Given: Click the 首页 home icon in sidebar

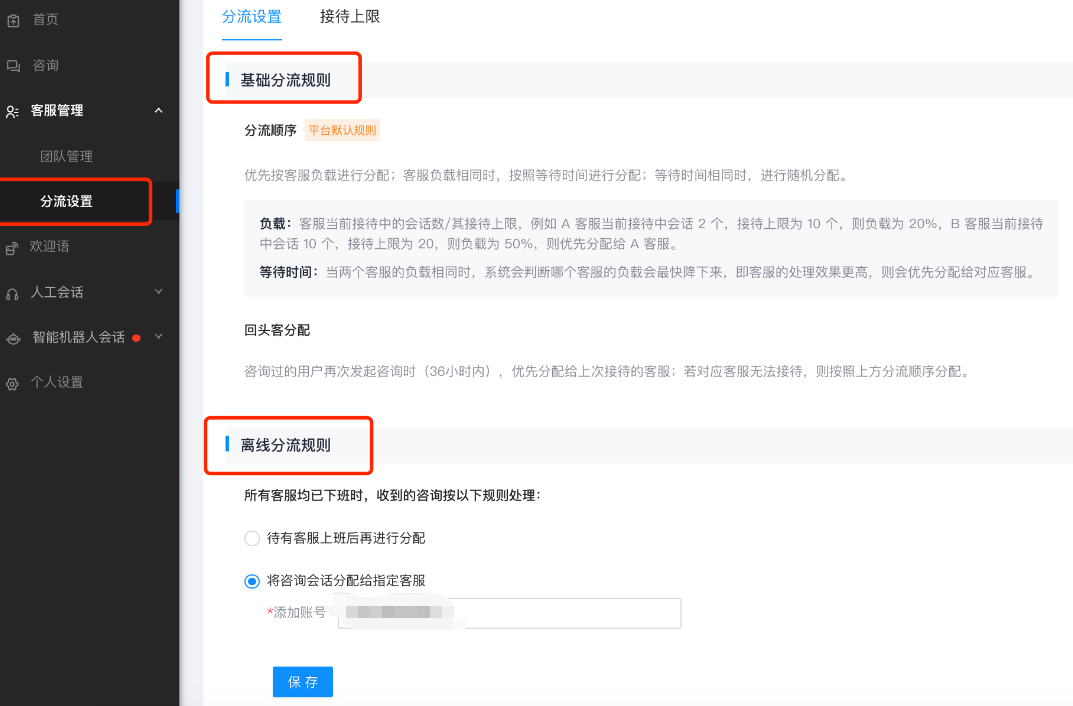Looking at the screenshot, I should point(13,18).
